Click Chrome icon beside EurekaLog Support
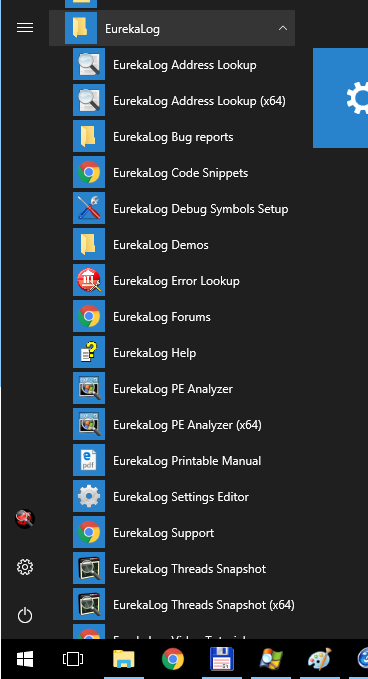This screenshot has height=679, width=368. pos(89,531)
